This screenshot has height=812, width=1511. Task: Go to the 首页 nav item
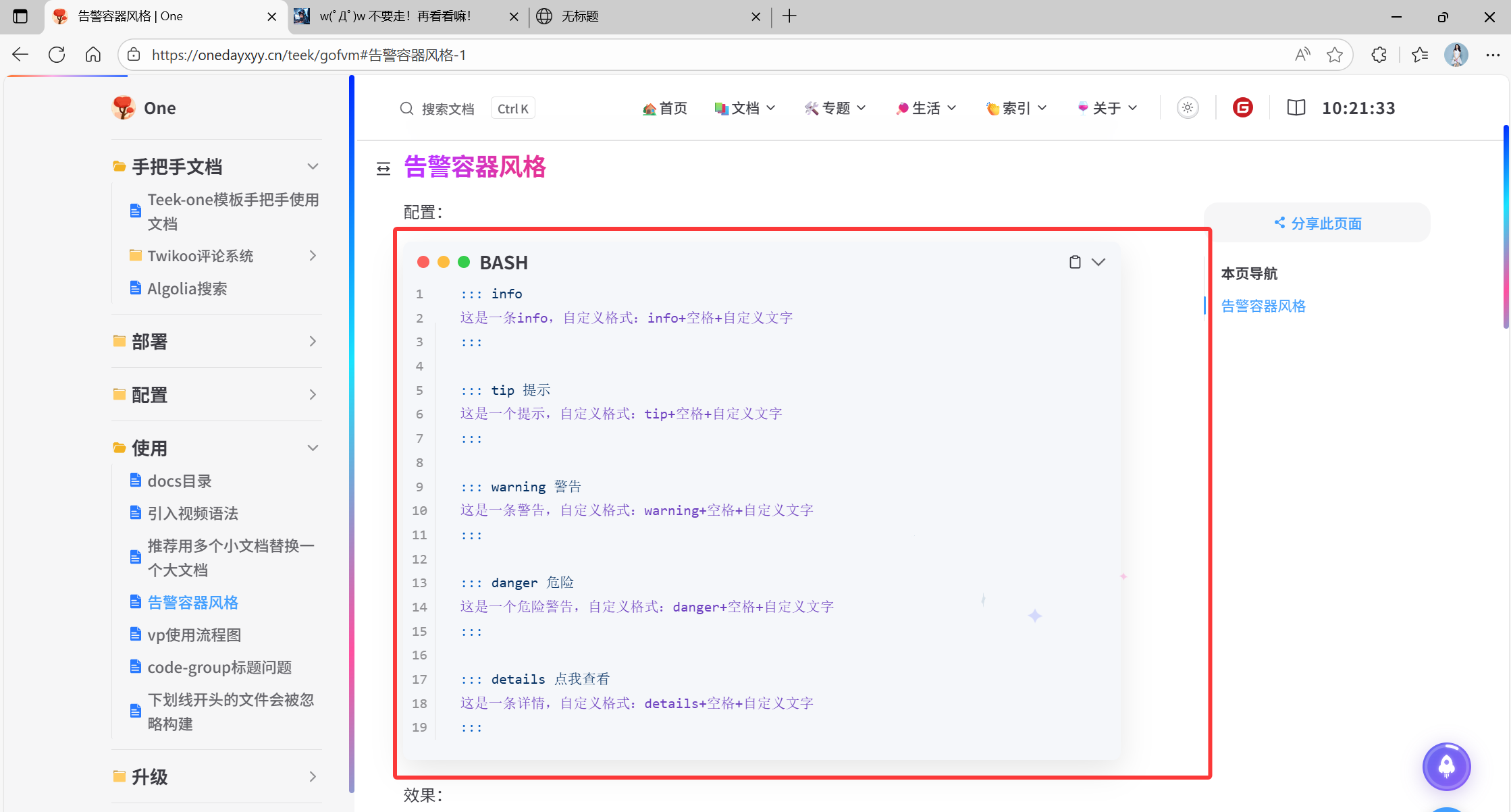click(x=665, y=108)
